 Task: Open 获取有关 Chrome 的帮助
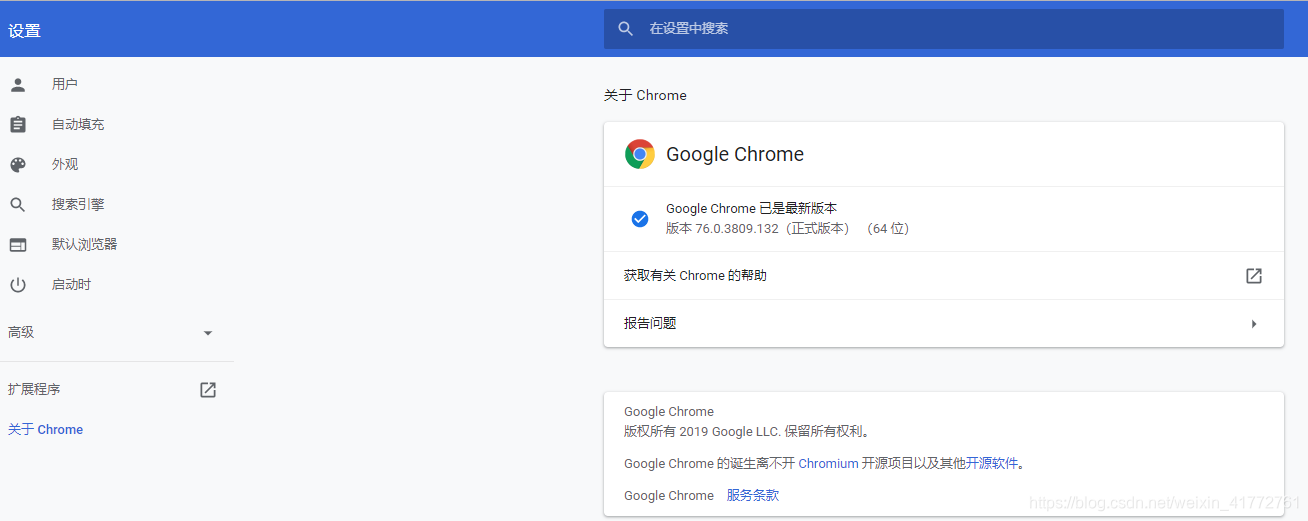pyautogui.click(x=943, y=276)
